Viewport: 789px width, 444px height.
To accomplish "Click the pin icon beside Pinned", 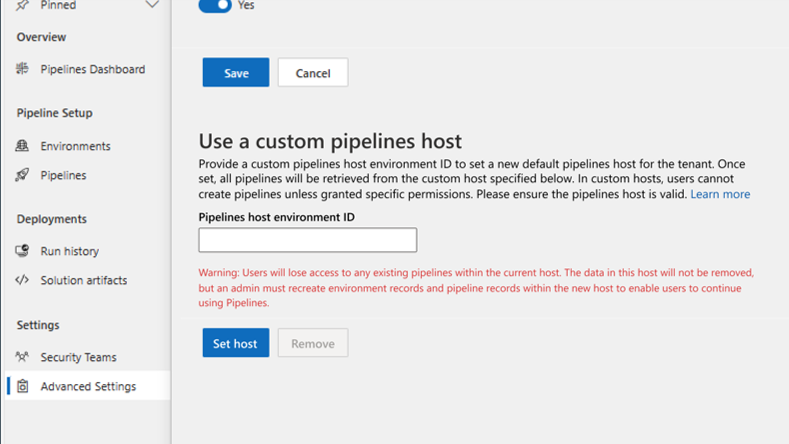I will pos(22,6).
